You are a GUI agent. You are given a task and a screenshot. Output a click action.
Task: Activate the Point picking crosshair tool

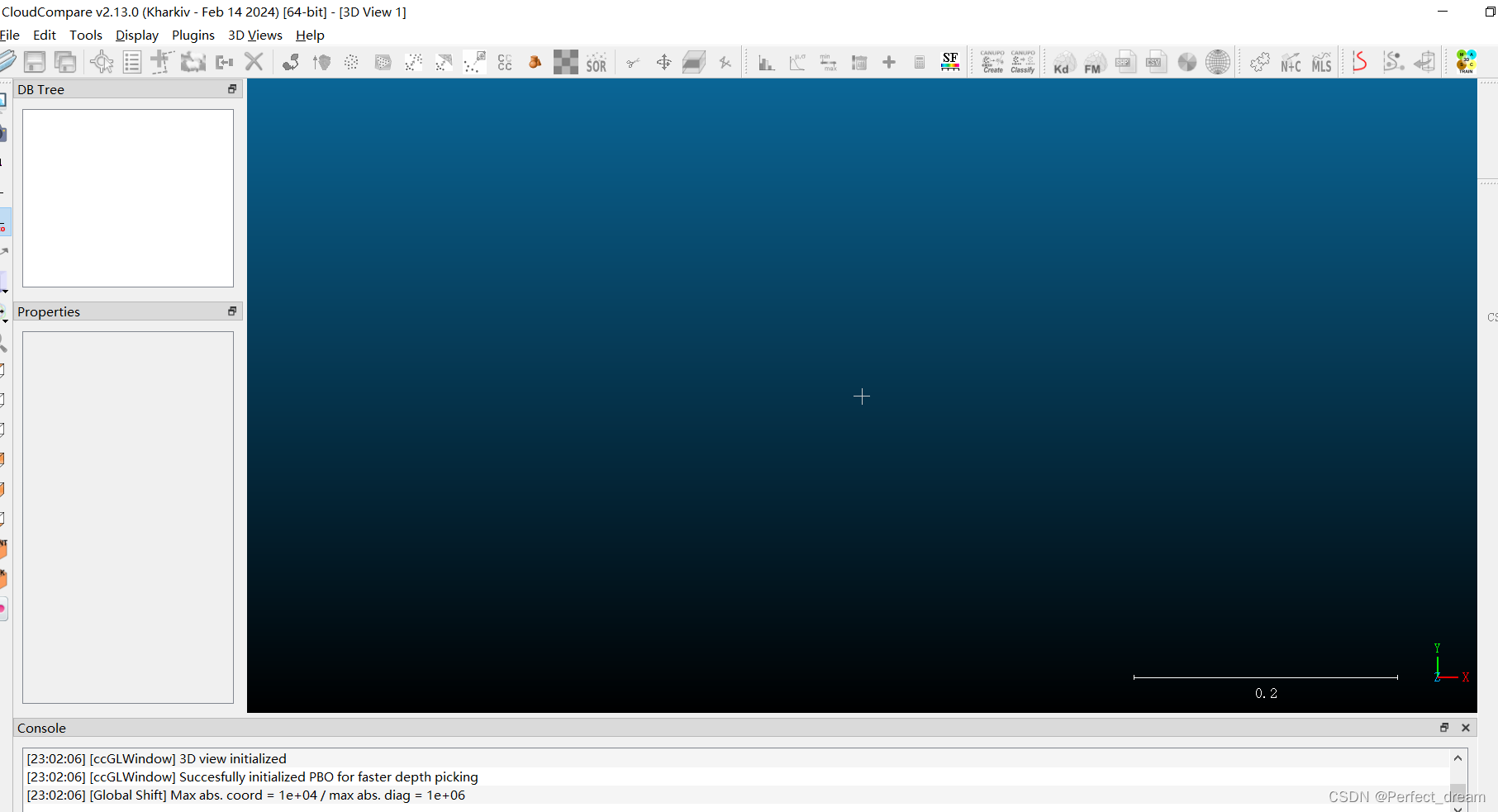click(x=102, y=62)
